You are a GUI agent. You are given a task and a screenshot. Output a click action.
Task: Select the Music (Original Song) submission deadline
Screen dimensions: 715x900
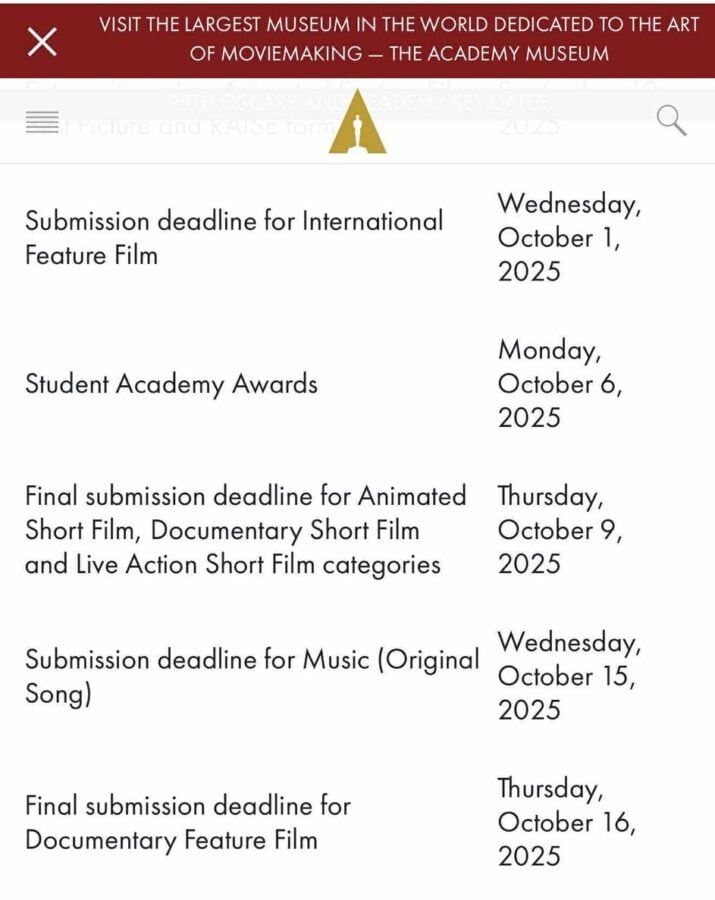point(252,676)
